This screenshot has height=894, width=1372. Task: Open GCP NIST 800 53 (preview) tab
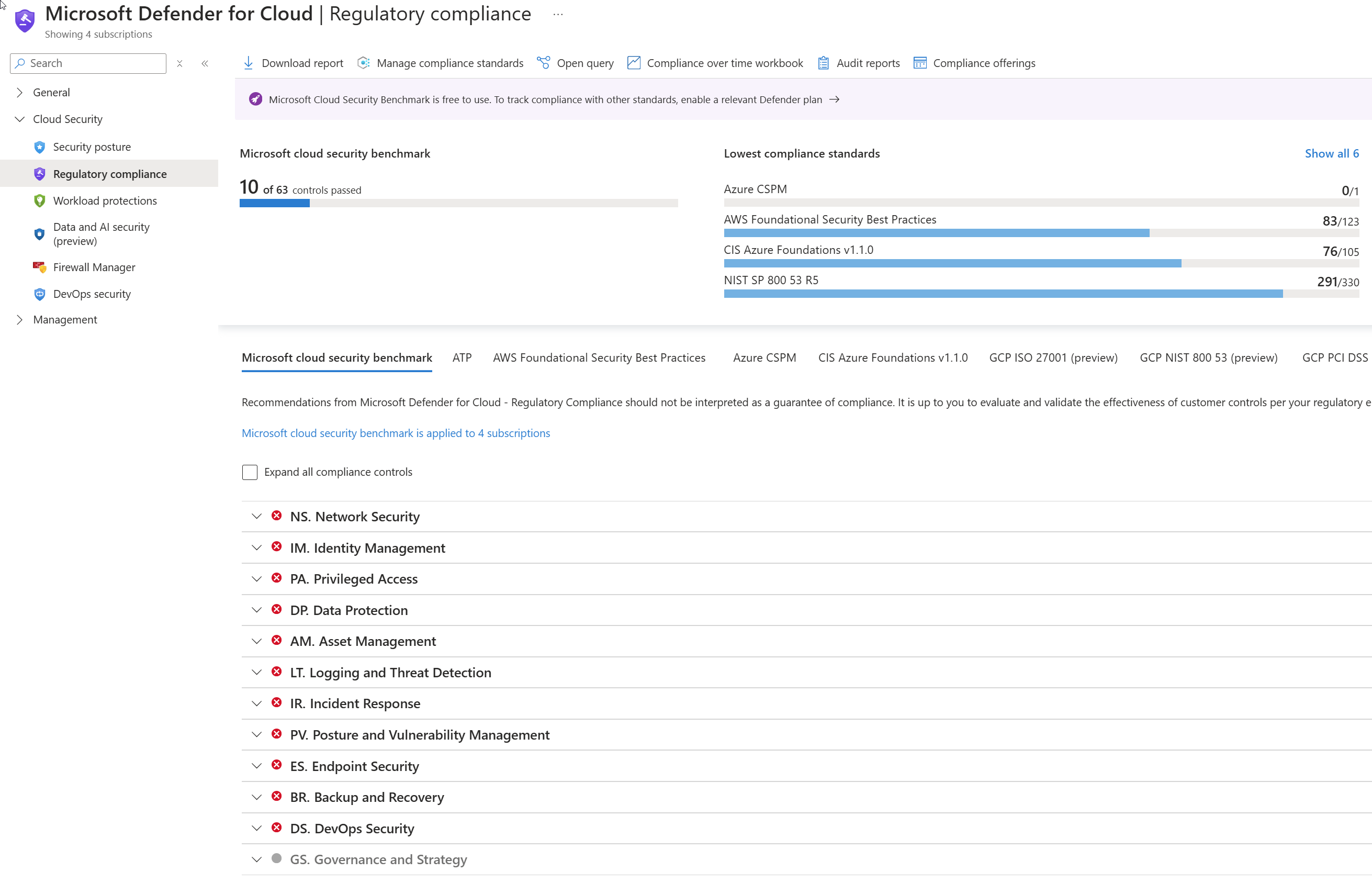[x=1208, y=357]
